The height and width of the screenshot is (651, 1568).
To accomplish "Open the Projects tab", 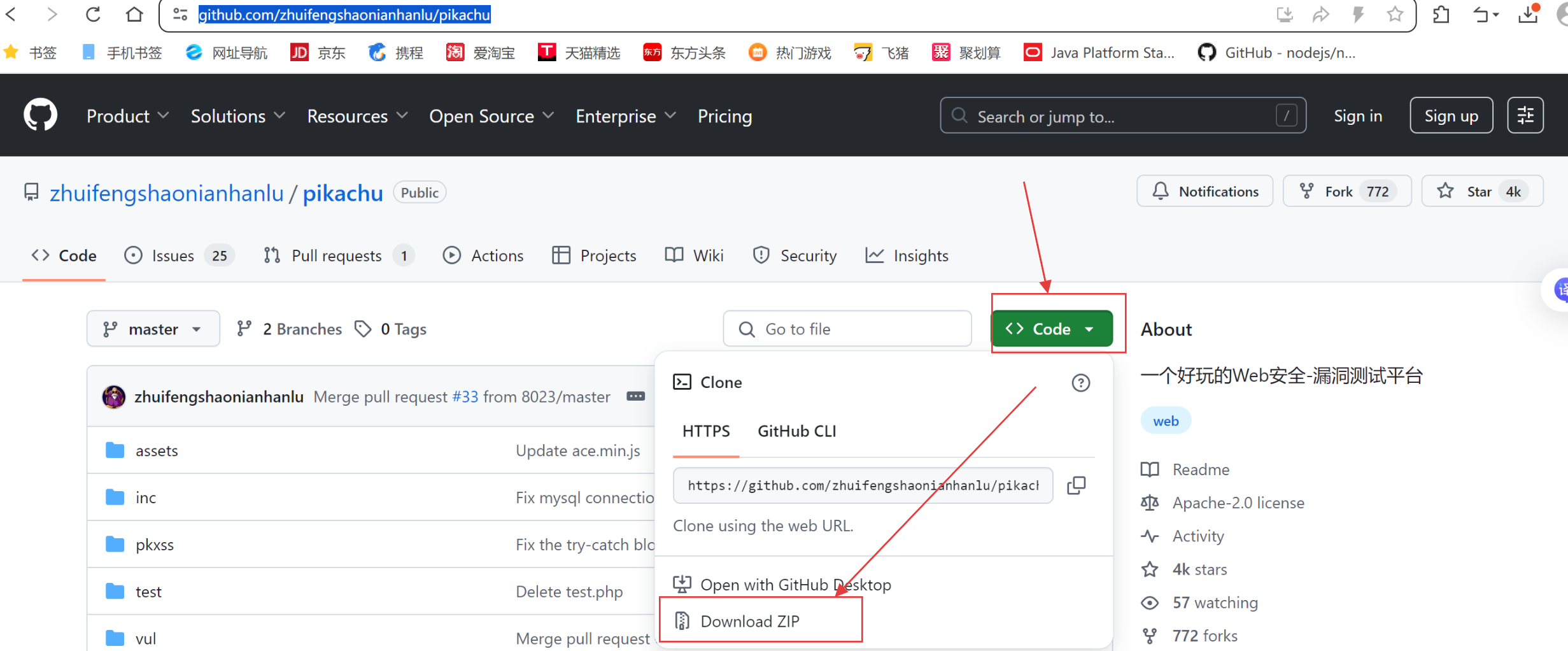I will click(595, 255).
